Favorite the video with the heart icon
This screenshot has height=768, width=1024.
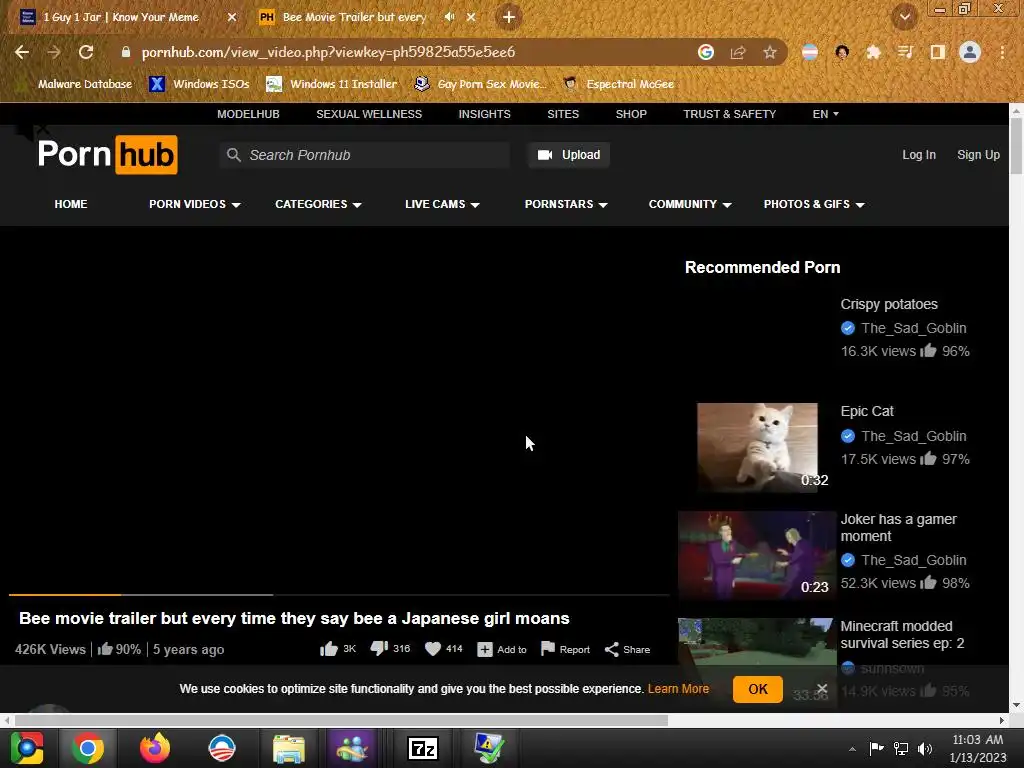(x=433, y=649)
